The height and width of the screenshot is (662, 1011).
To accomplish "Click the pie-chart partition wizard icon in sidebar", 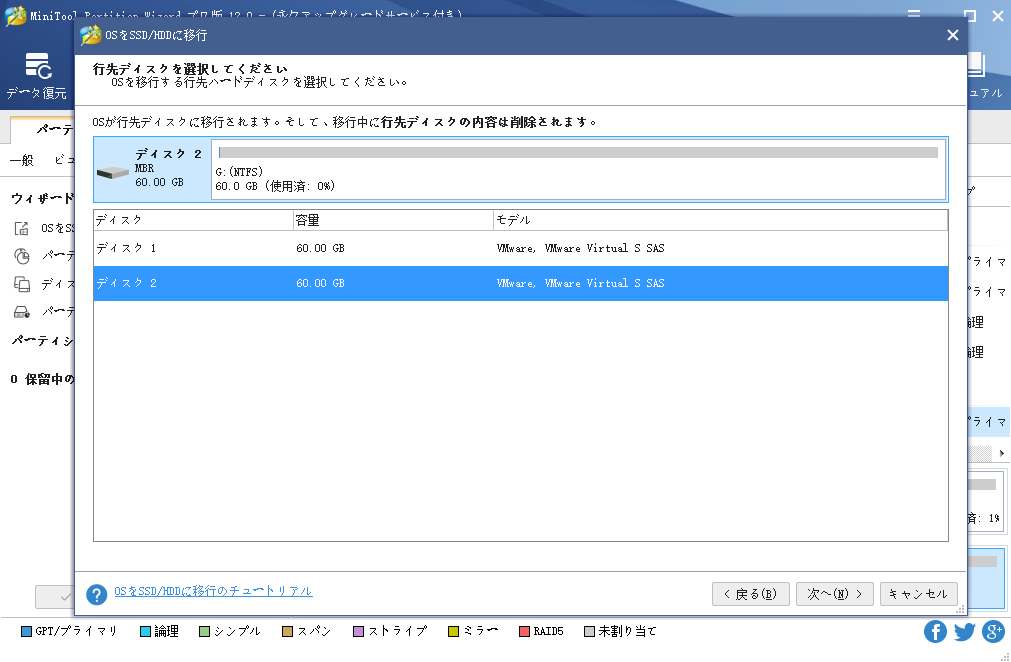I will pos(22,256).
